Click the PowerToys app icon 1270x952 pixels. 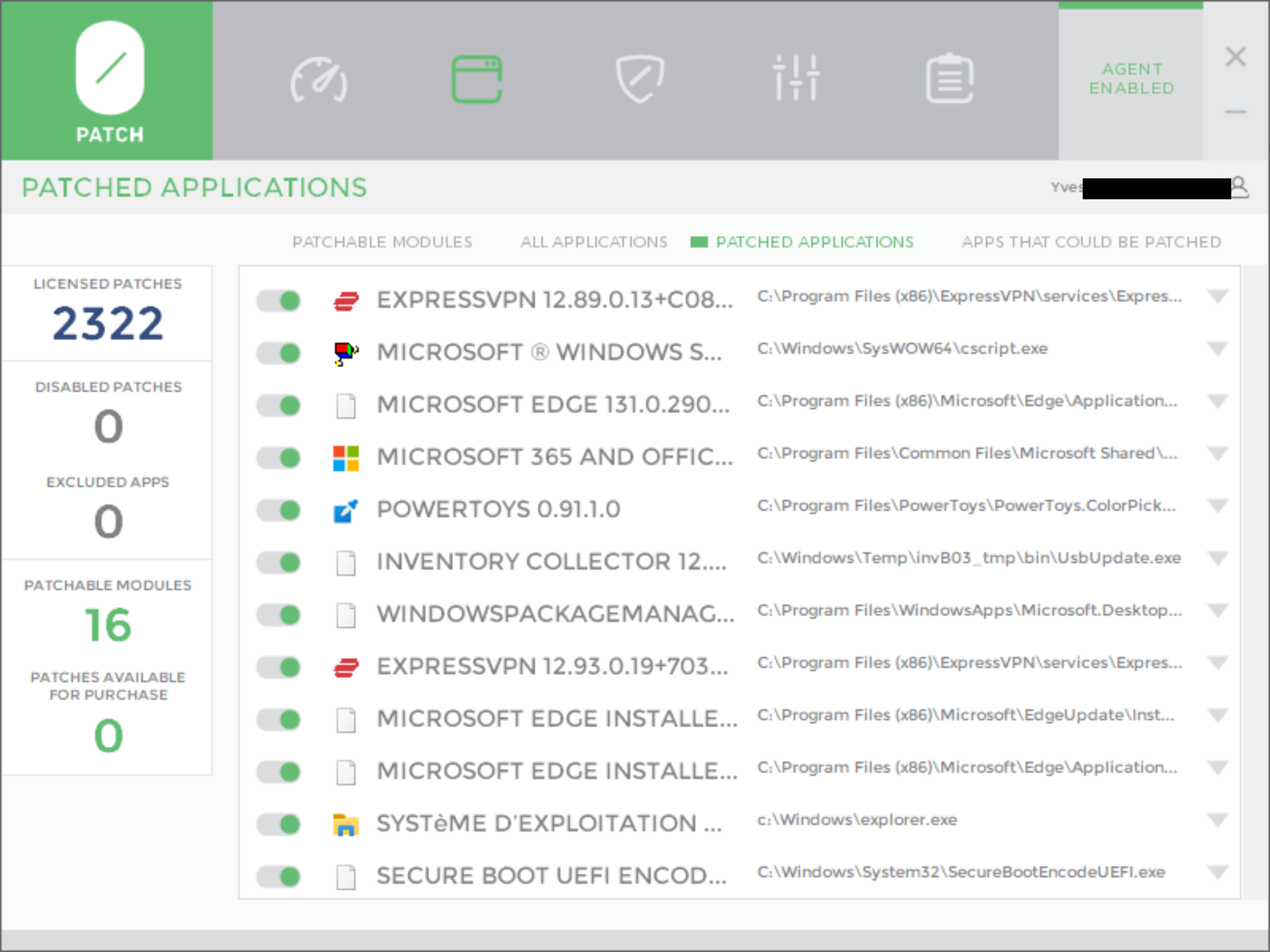coord(346,510)
